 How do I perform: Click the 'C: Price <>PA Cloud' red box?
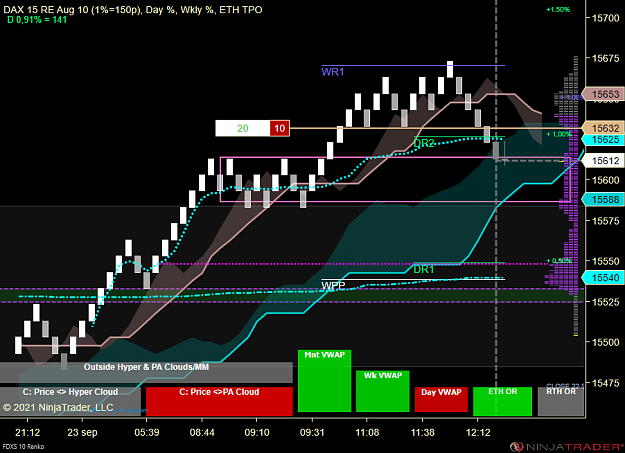(x=219, y=401)
